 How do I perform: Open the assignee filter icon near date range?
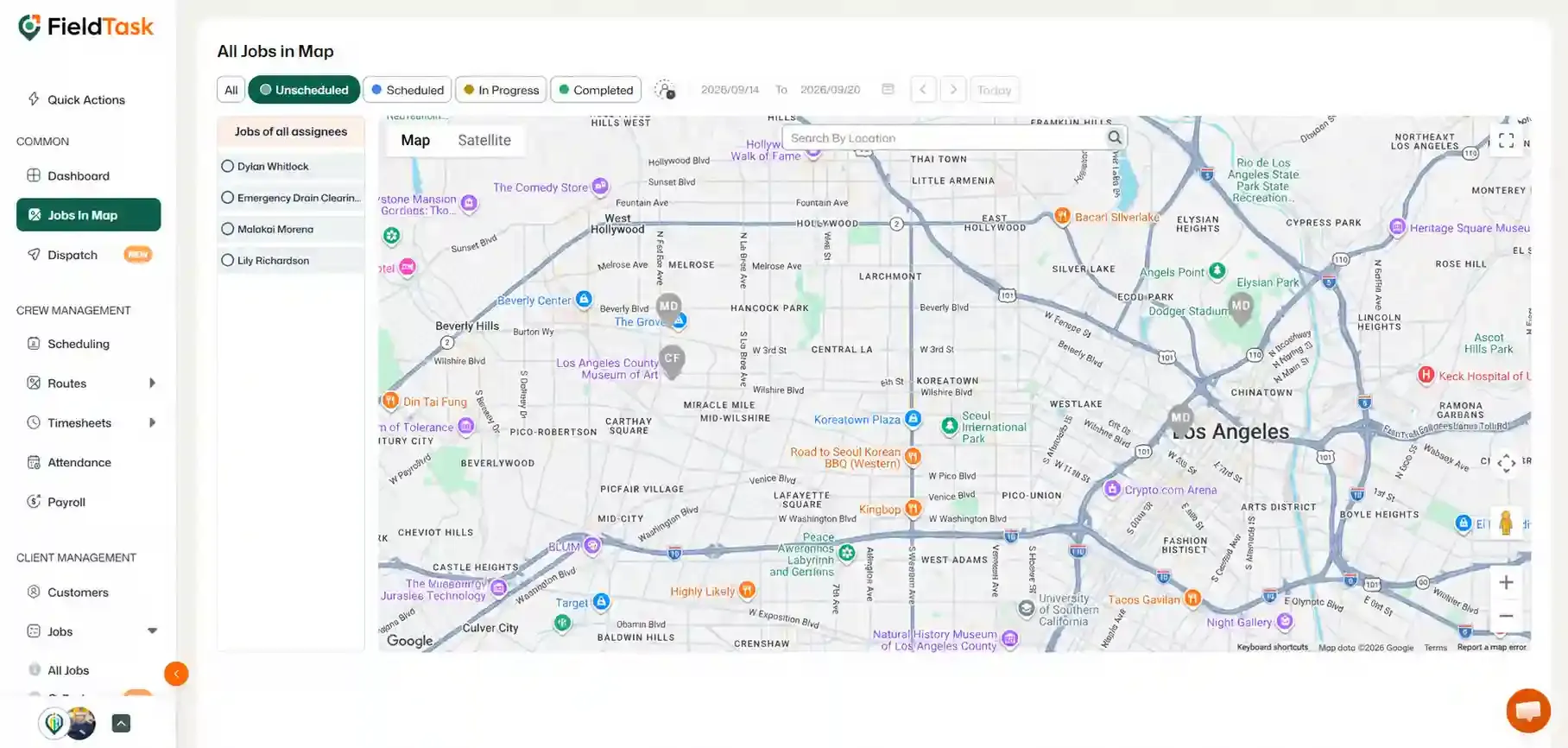[664, 89]
